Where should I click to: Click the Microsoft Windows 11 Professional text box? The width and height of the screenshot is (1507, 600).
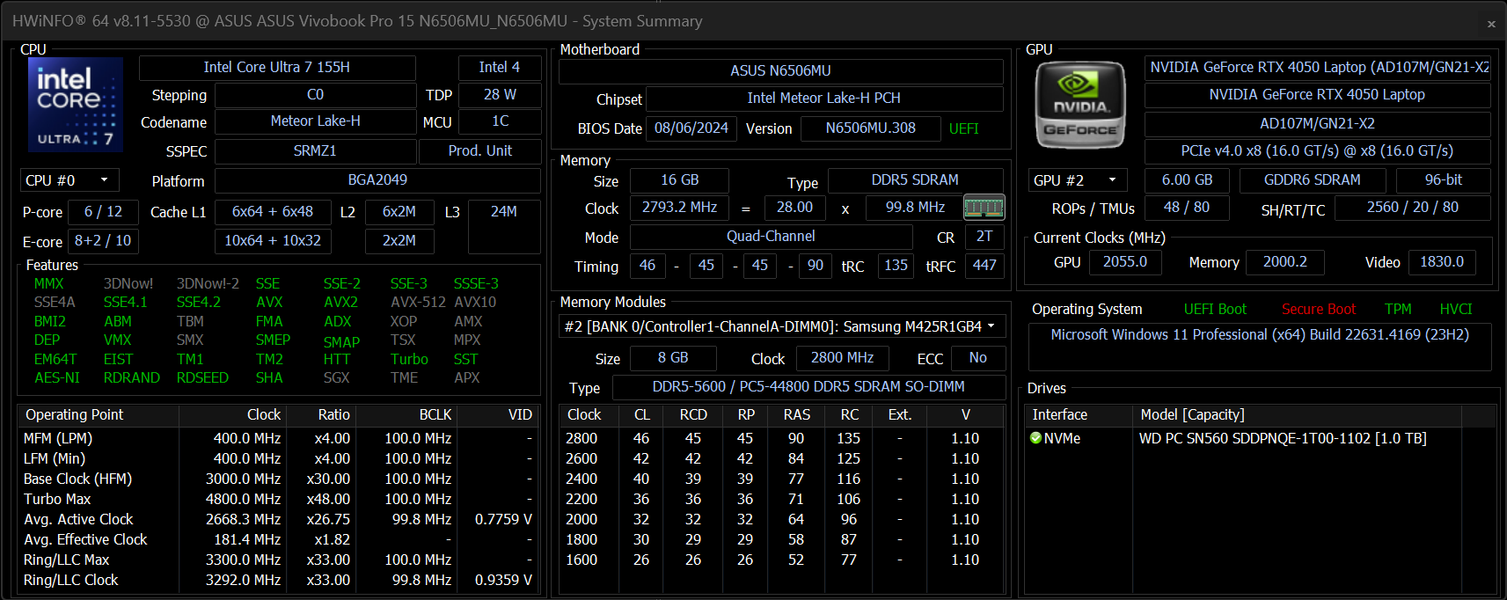coord(1259,348)
